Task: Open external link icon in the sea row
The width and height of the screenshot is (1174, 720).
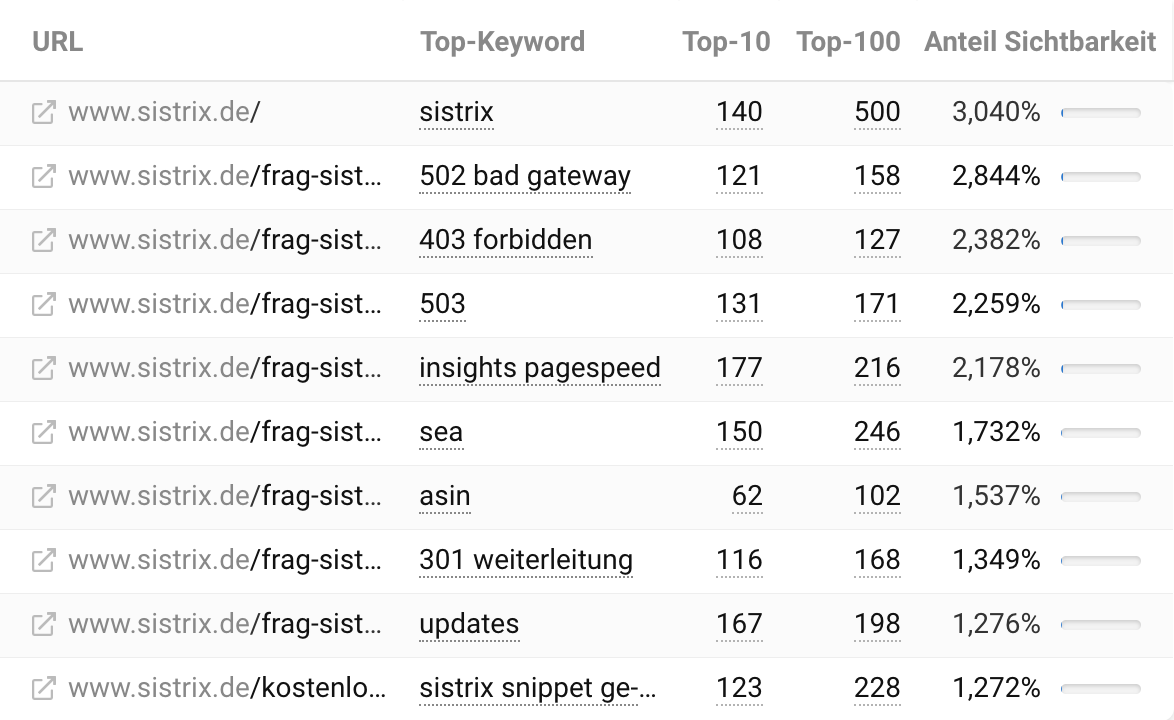Action: click(43, 432)
